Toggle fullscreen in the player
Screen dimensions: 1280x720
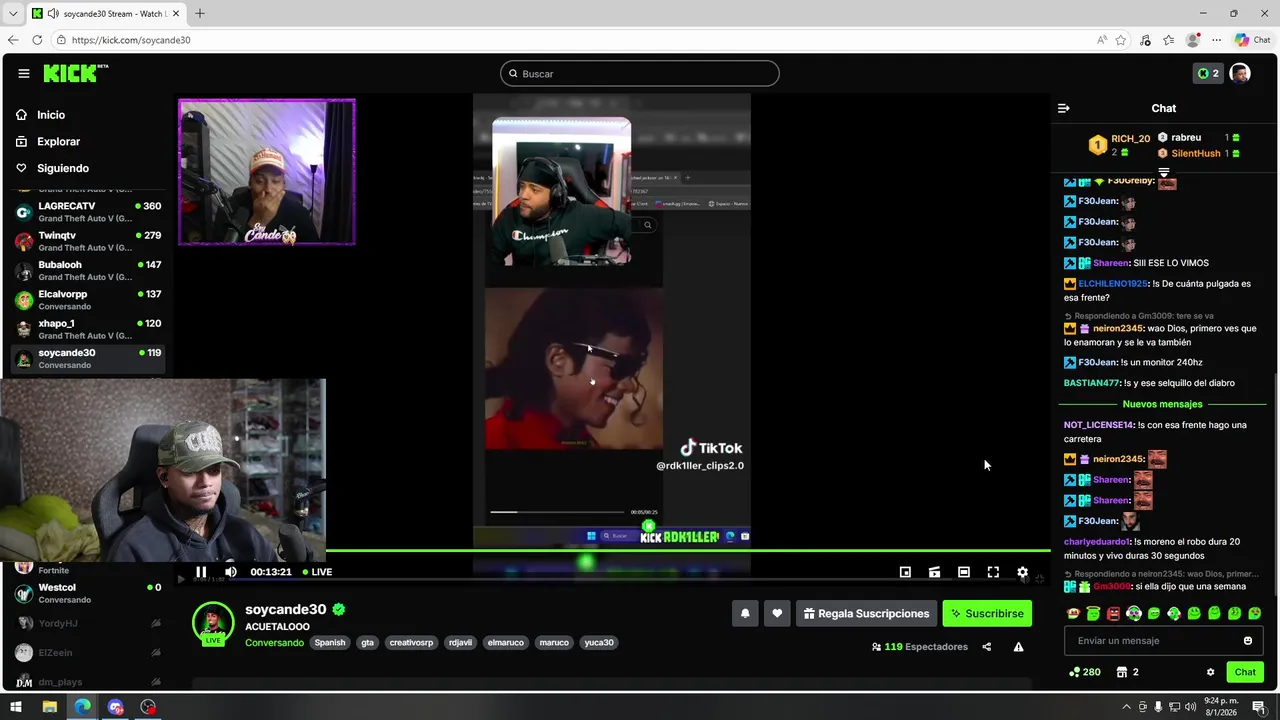click(x=993, y=572)
